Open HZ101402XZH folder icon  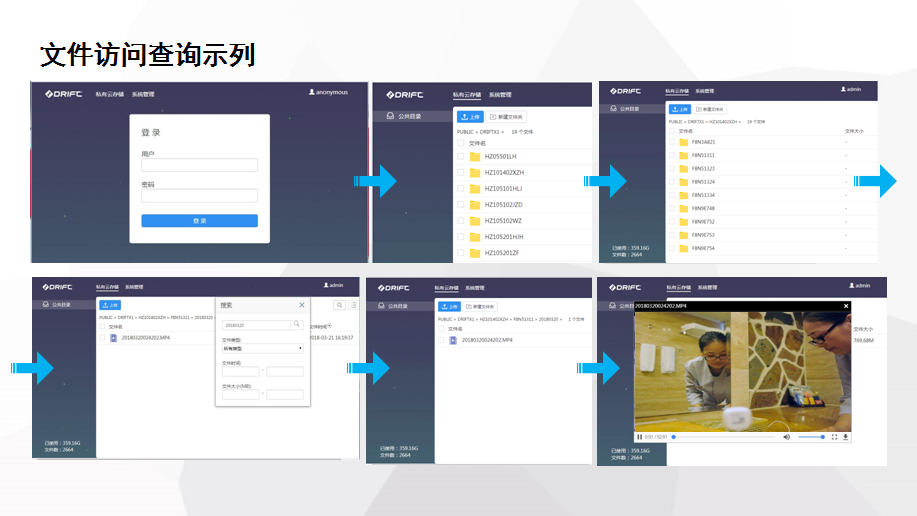coord(475,173)
